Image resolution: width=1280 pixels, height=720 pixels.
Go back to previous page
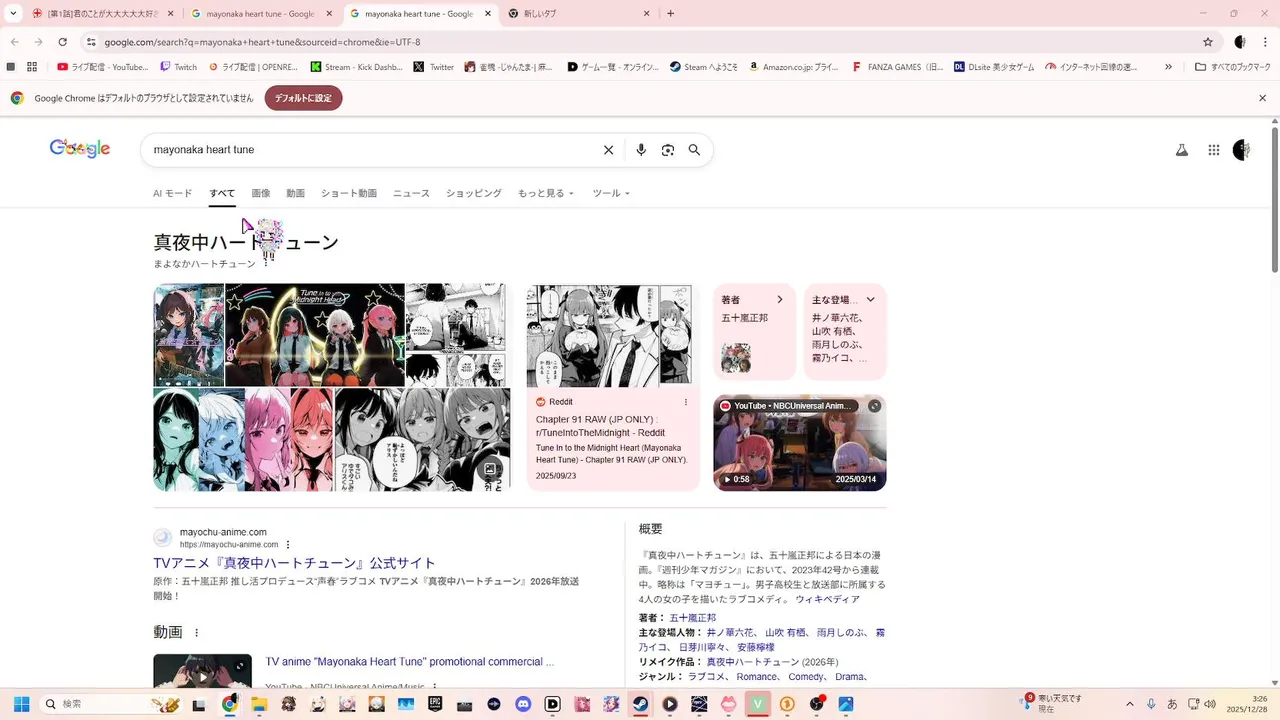(14, 42)
